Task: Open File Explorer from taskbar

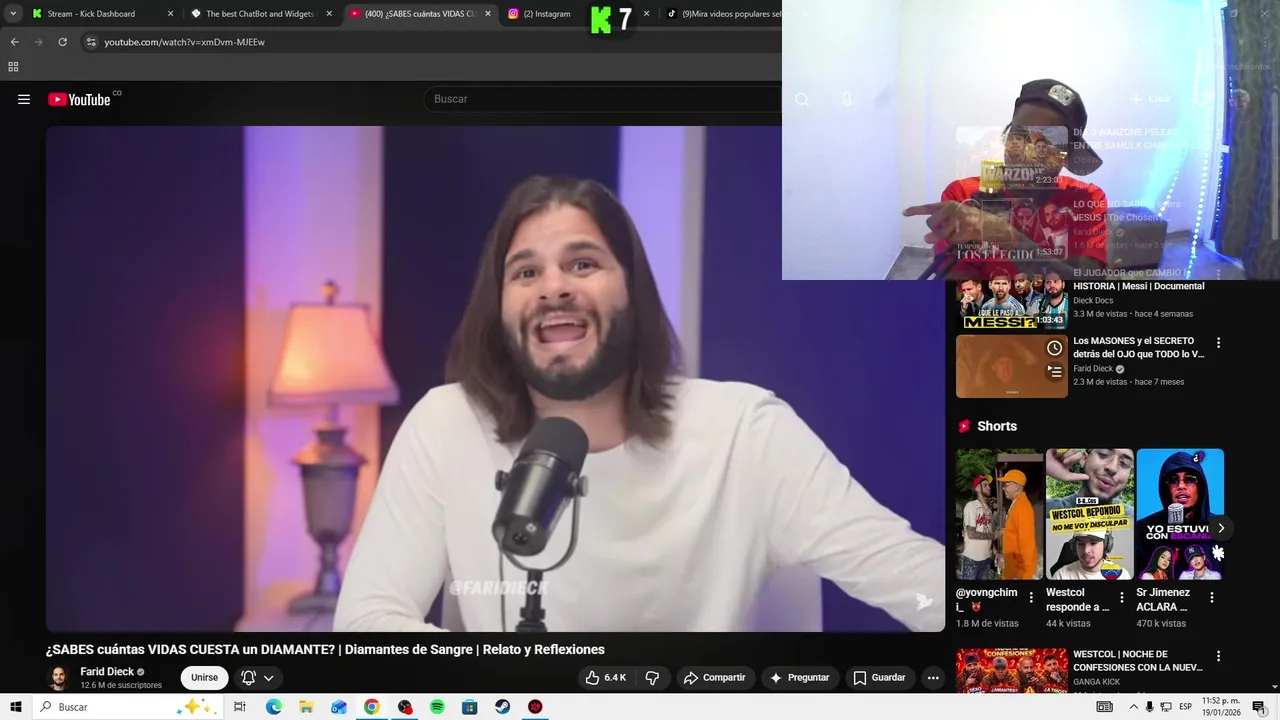Action: (306, 707)
